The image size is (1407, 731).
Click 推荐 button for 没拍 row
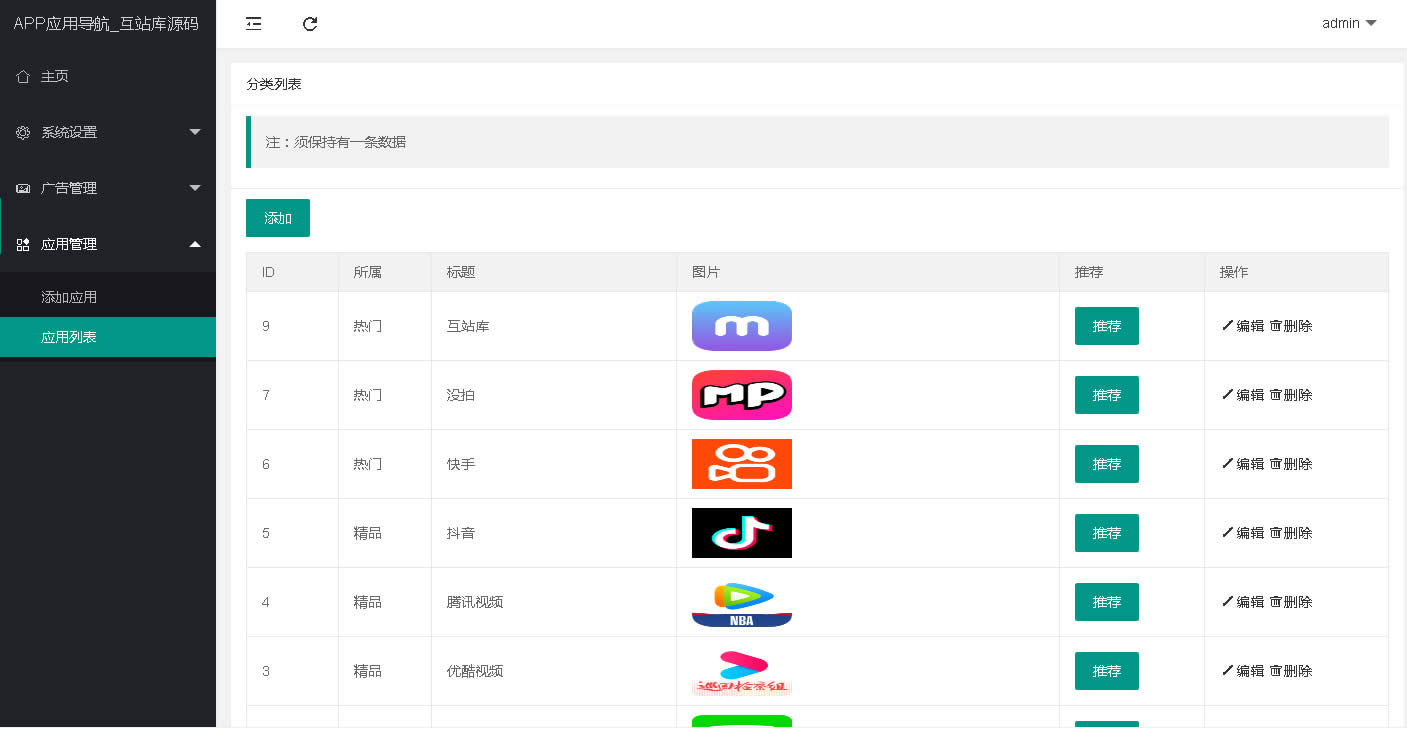[x=1107, y=395]
